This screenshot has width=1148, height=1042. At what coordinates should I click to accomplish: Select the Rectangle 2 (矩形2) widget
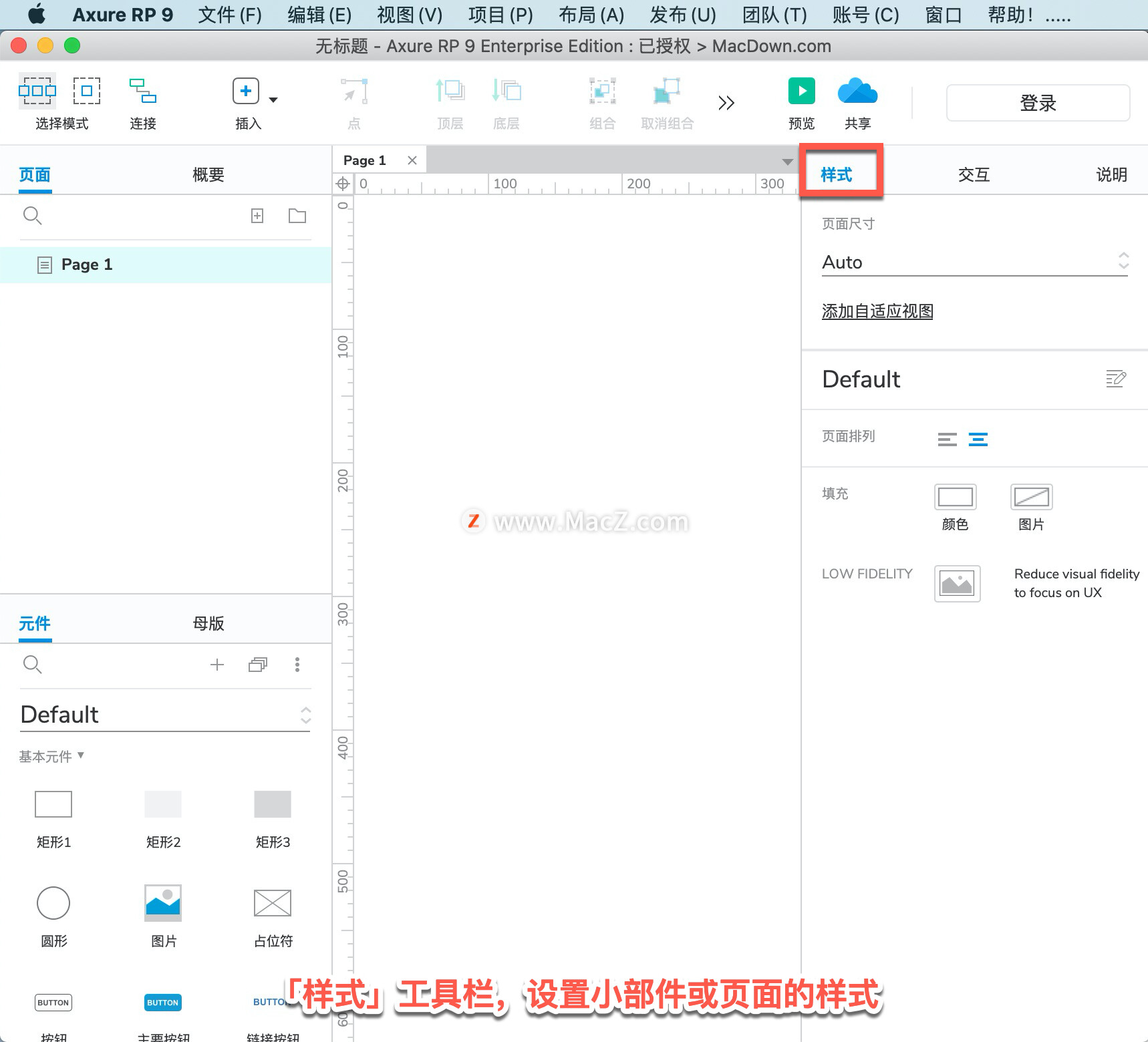163,804
